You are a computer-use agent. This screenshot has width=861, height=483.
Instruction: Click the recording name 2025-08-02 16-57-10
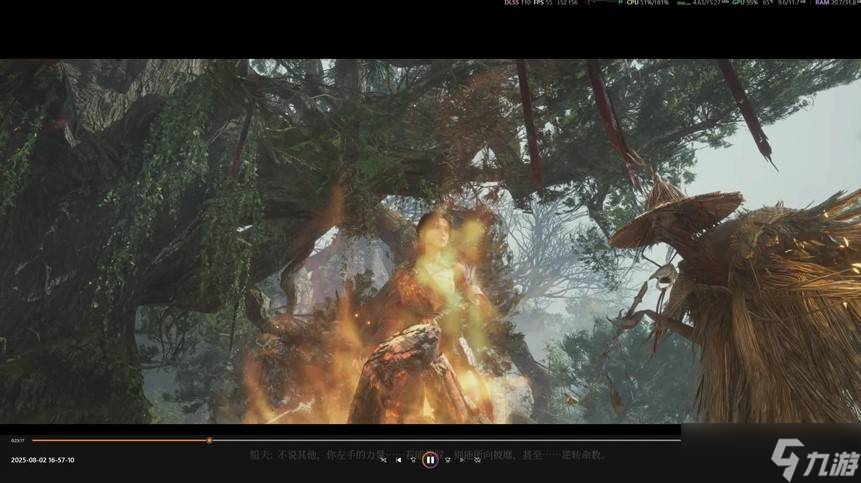pos(42,460)
